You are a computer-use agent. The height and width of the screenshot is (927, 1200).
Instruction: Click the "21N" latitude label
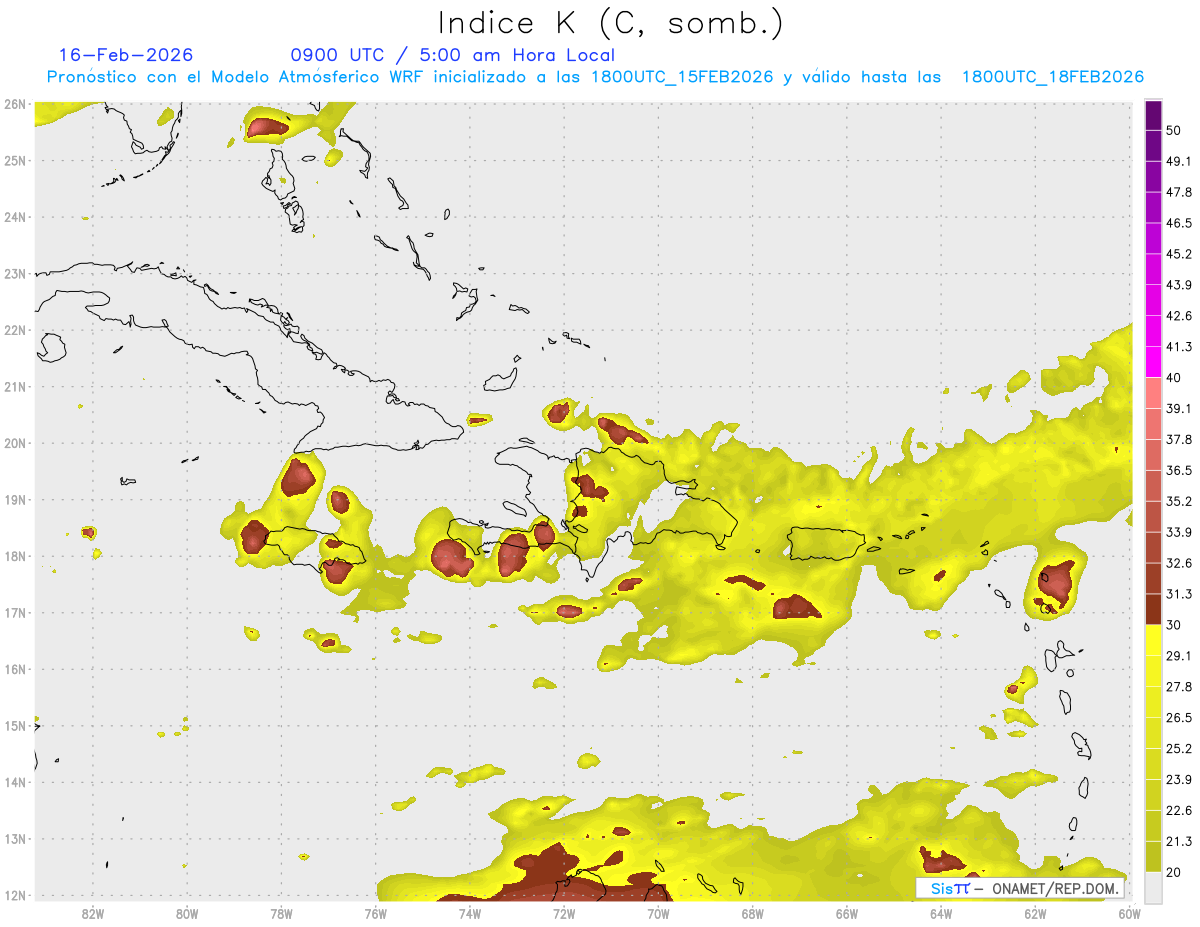[14, 386]
